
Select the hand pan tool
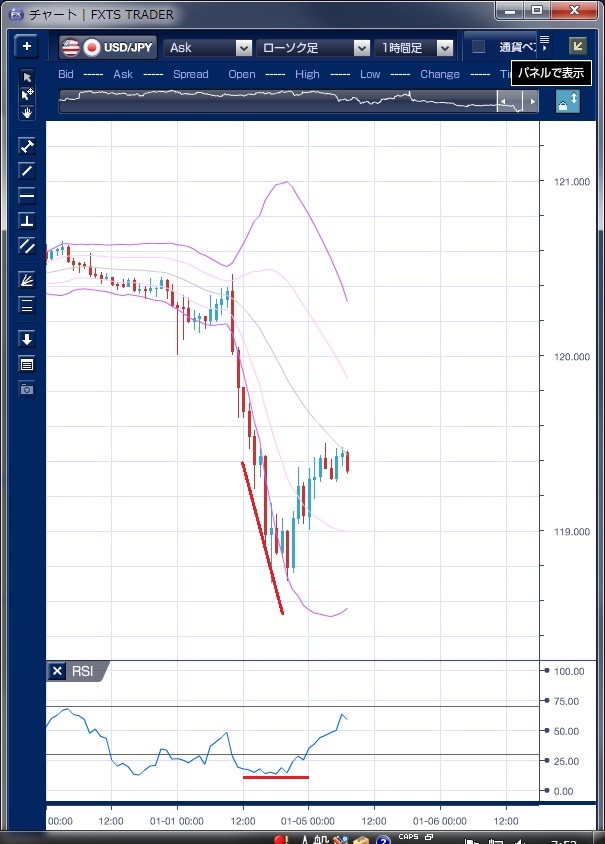click(27, 112)
